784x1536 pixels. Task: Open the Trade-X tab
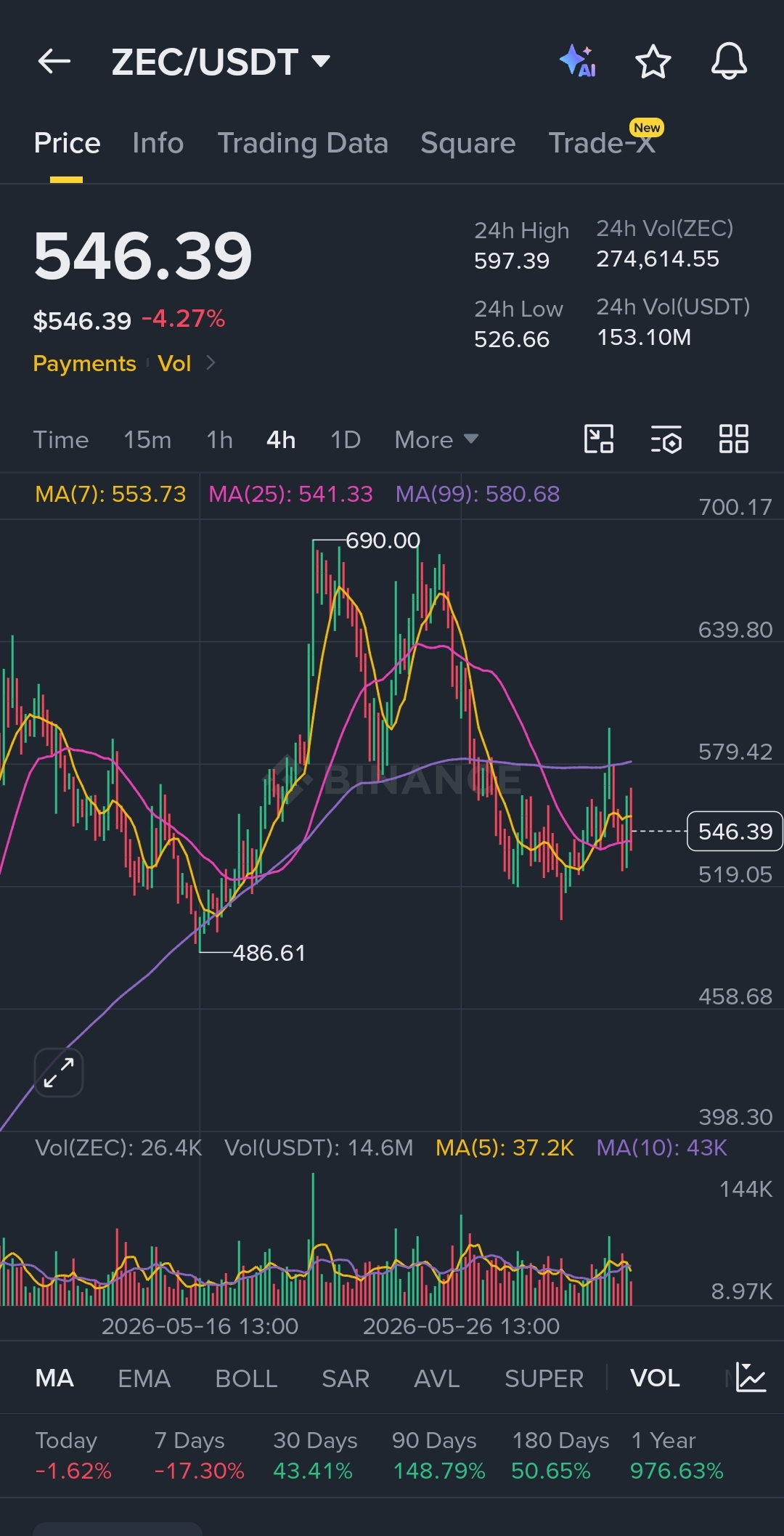(x=603, y=143)
